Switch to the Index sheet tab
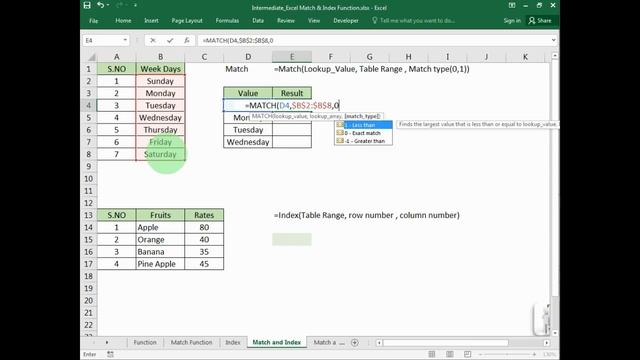640x360 pixels. [x=233, y=342]
